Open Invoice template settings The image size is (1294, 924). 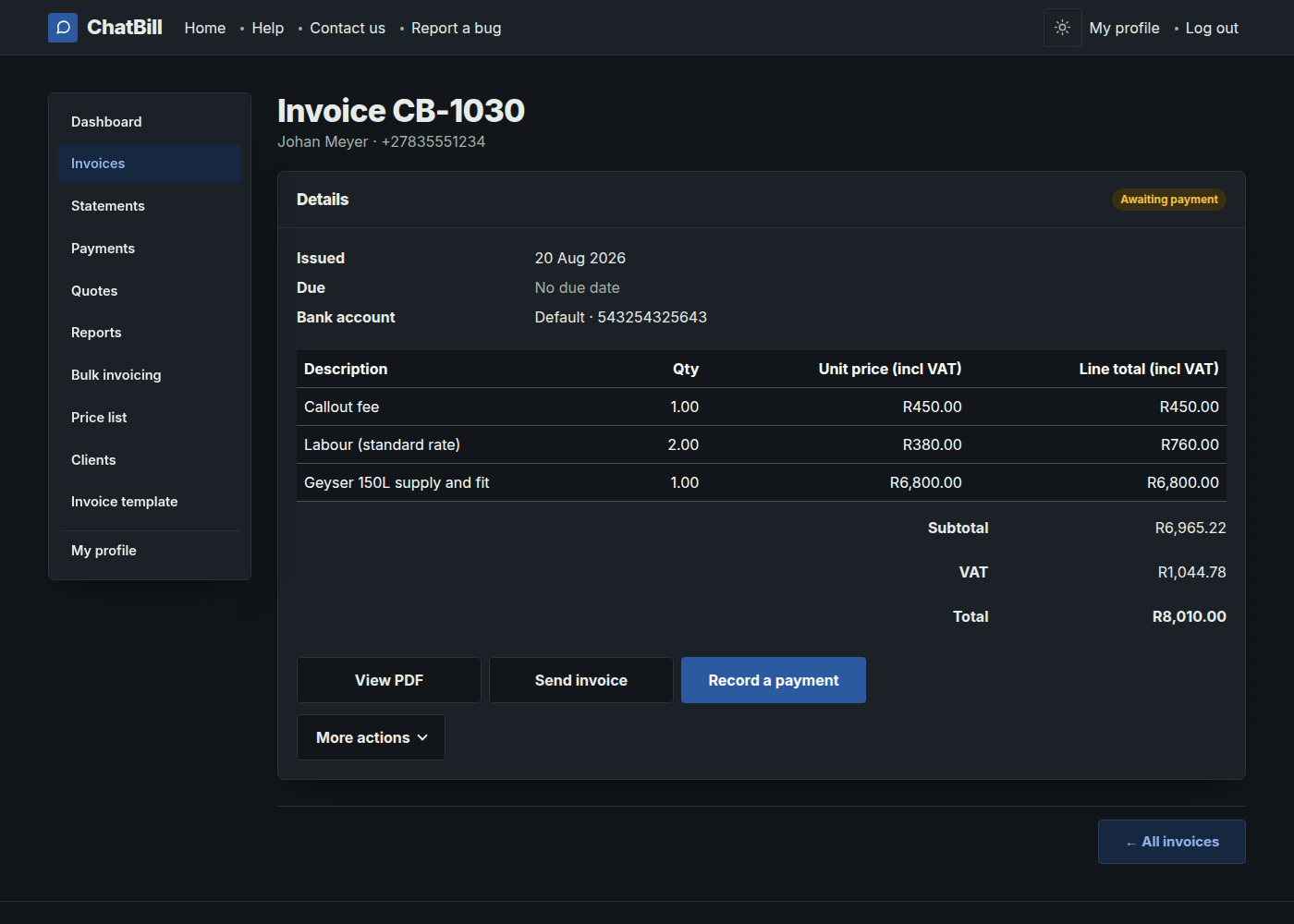click(150, 502)
